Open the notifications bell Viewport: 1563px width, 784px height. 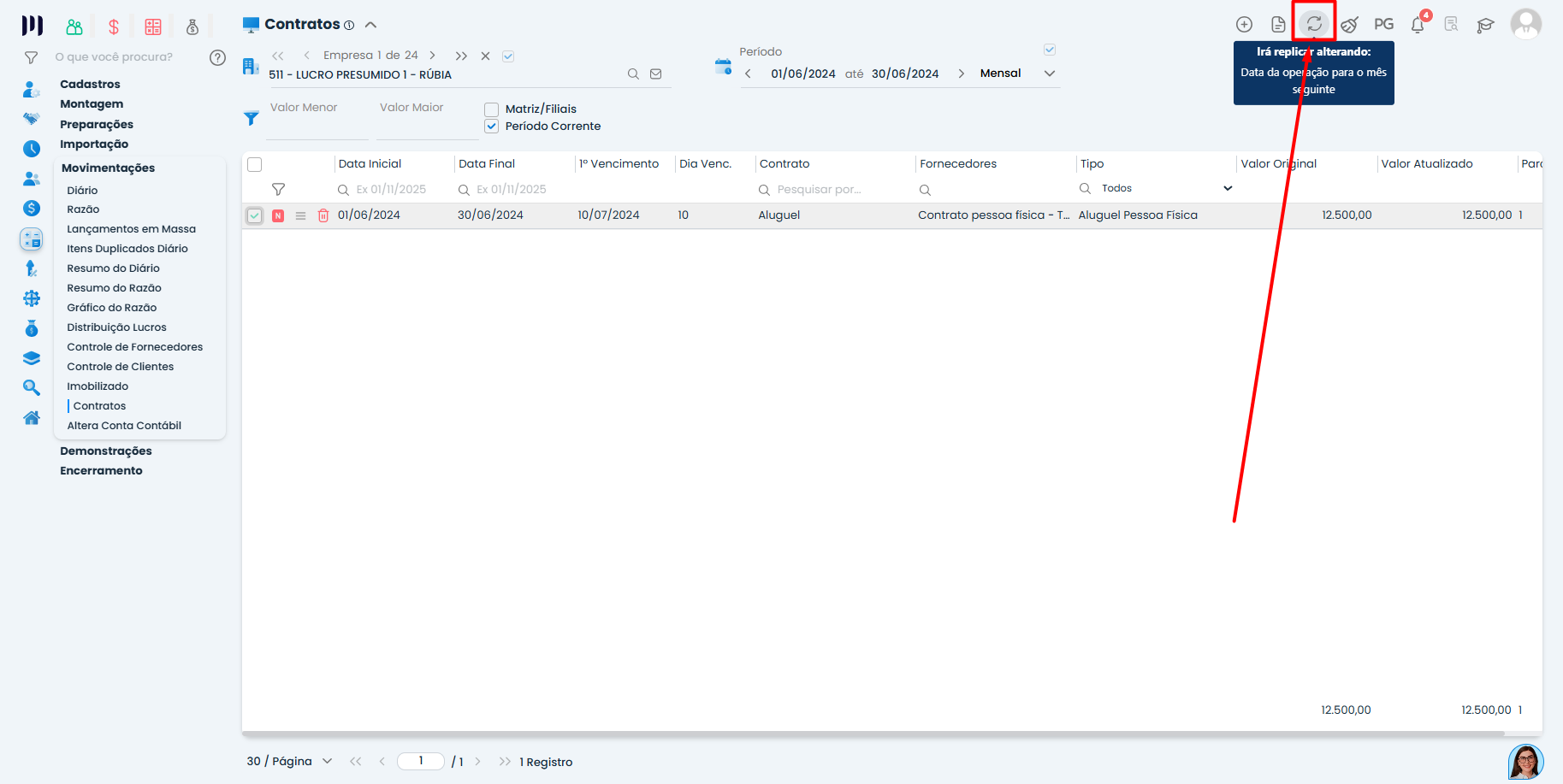[1418, 25]
